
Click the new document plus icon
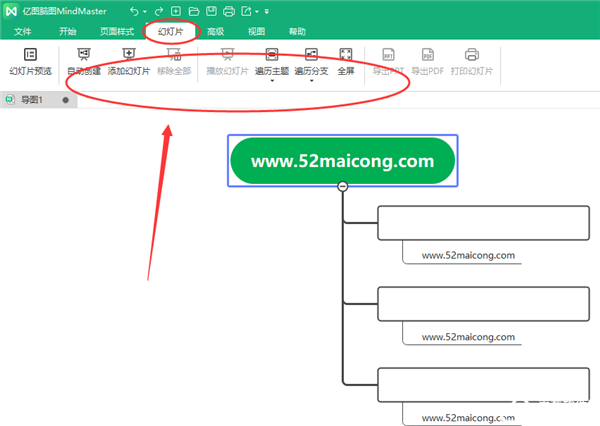pyautogui.click(x=176, y=11)
